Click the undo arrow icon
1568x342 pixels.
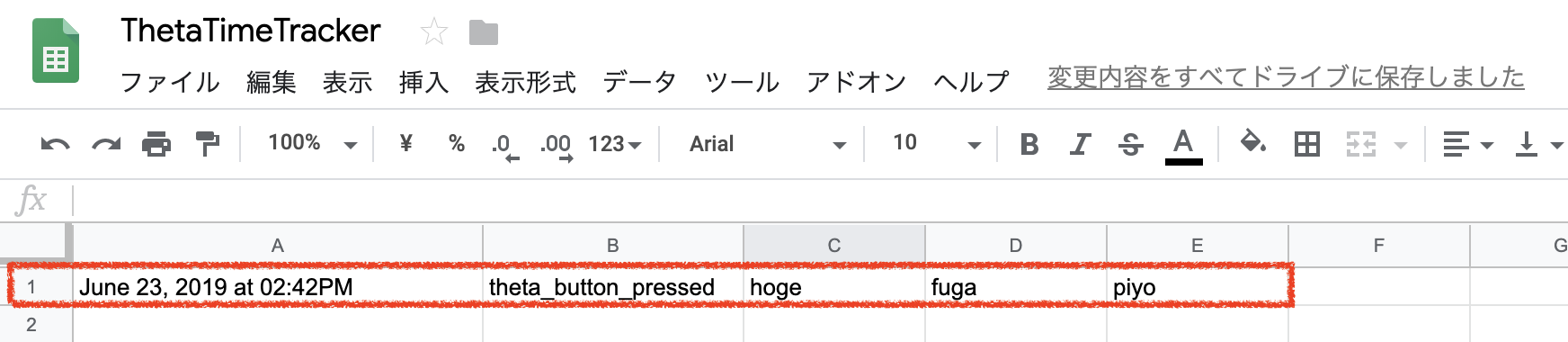coord(55,144)
